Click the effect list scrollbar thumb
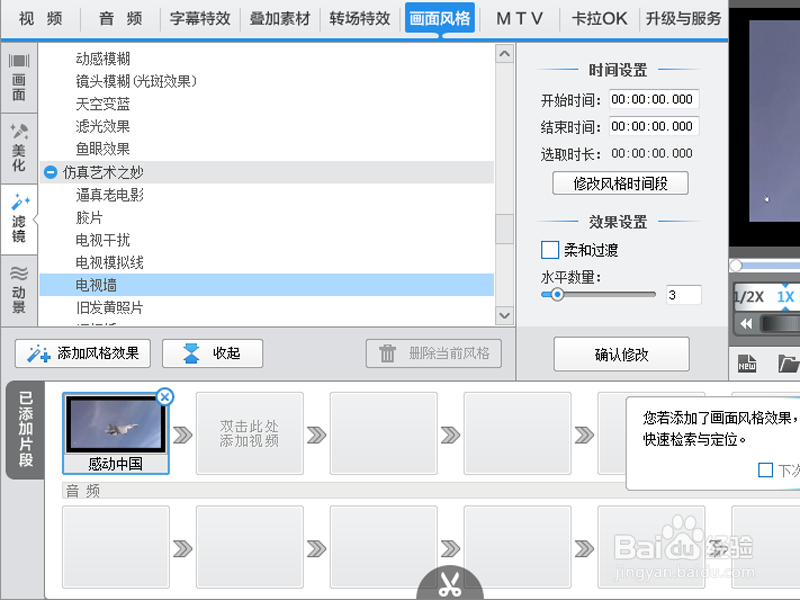Screen dimensions: 800x600 tap(505, 229)
